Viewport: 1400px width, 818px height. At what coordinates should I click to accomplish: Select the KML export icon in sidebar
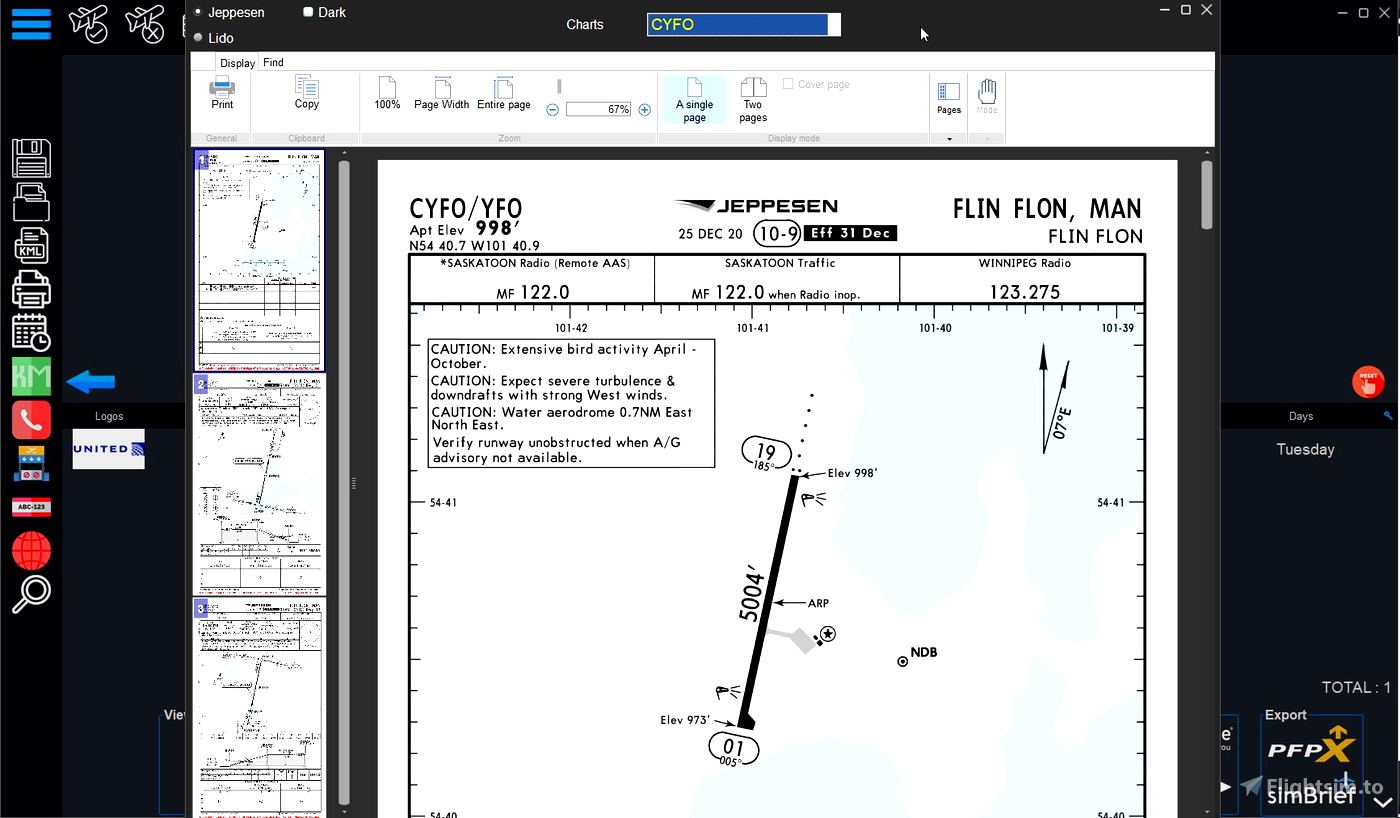[31, 245]
